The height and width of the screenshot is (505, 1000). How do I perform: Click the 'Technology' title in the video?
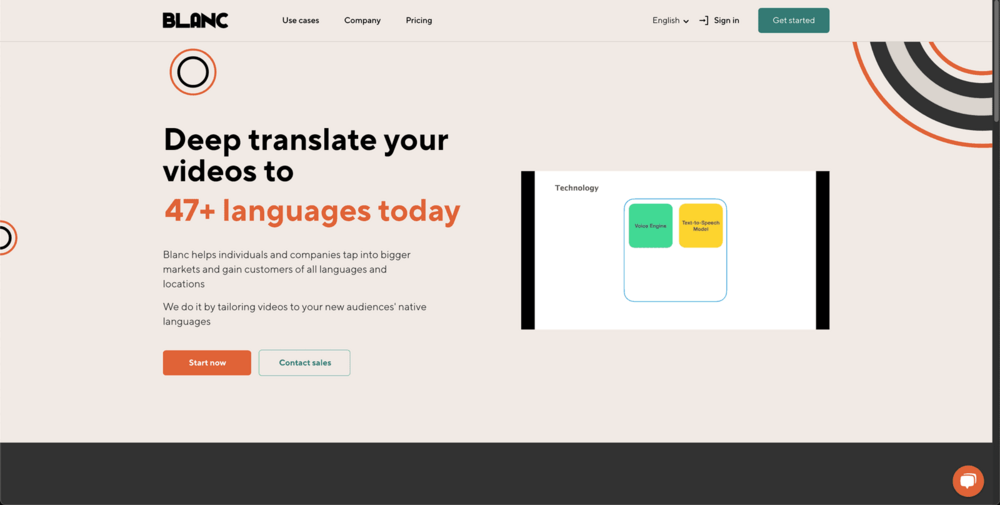[x=577, y=187]
